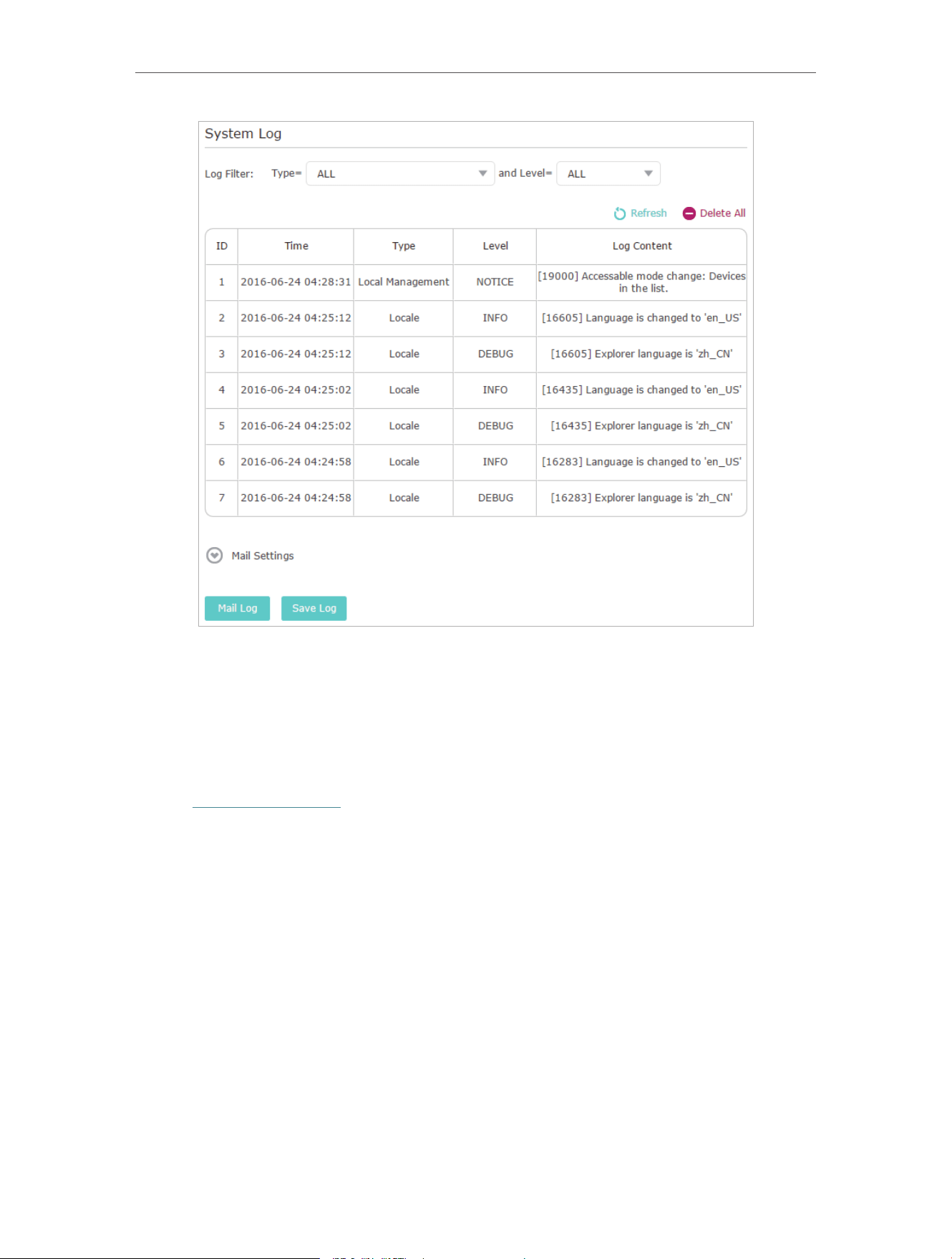Viewport: 952px width, 1259px height.
Task: Click ID cell number 5
Action: click(x=222, y=425)
